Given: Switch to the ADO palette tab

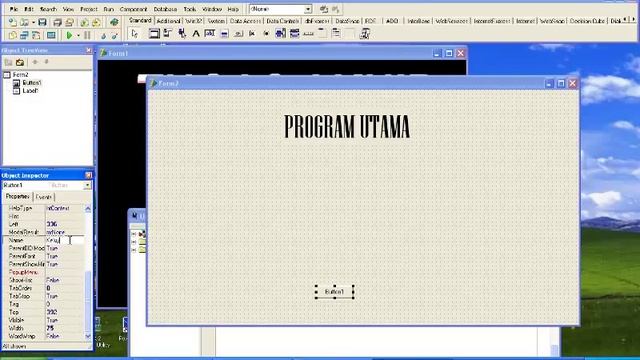Looking at the screenshot, I should [392, 21].
